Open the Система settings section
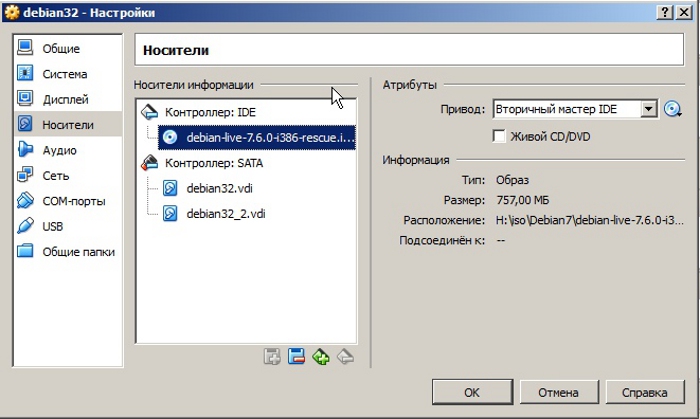700x419 pixels. tap(64, 74)
